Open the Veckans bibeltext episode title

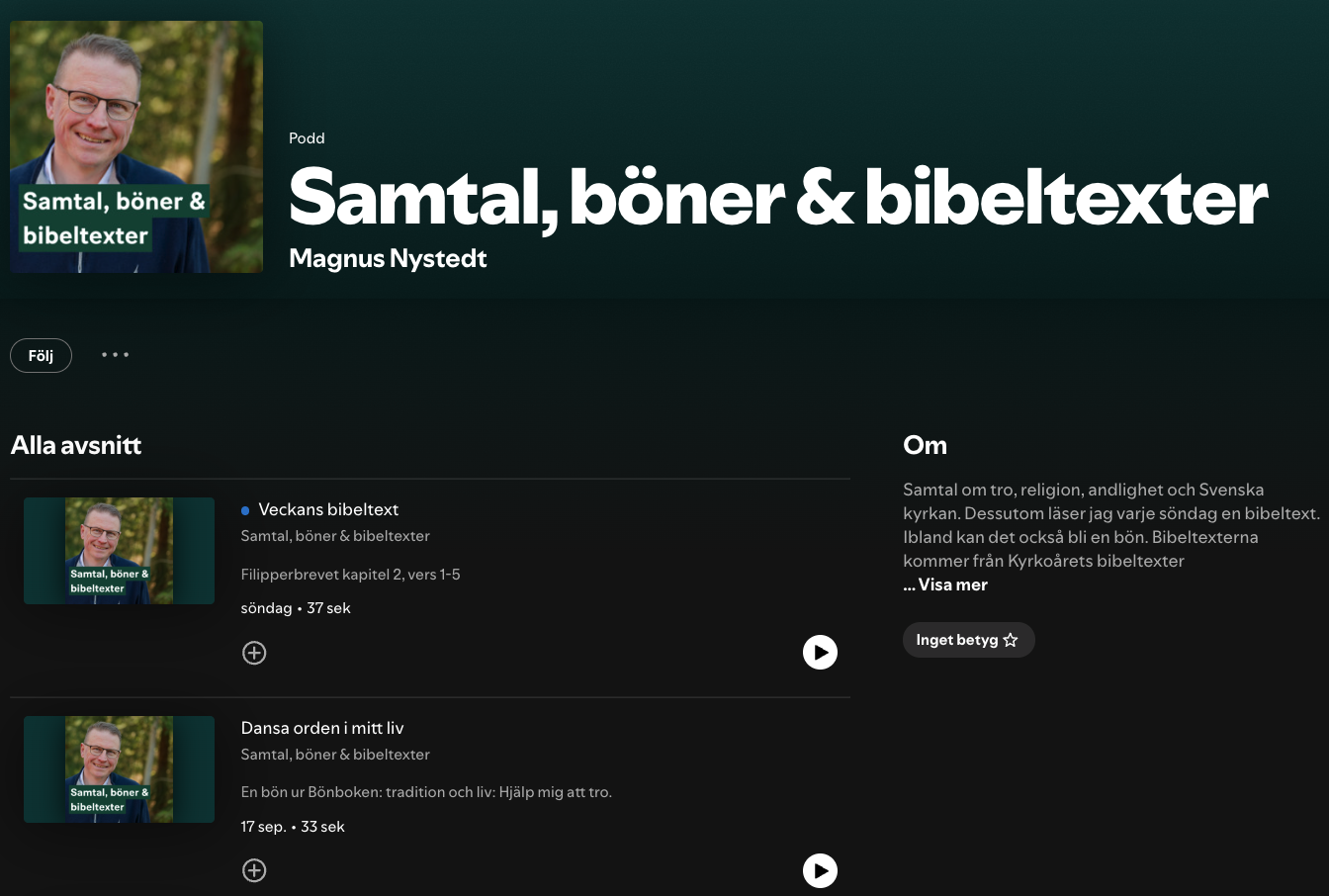(x=328, y=509)
